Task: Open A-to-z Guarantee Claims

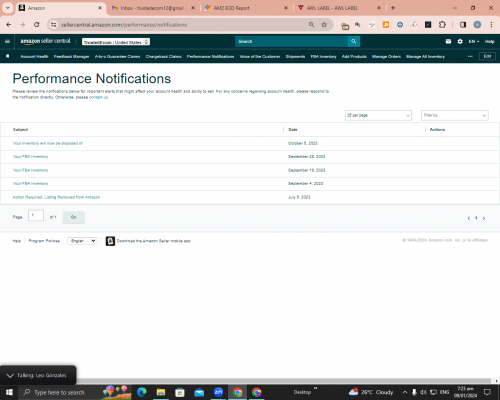Action: click(x=117, y=56)
